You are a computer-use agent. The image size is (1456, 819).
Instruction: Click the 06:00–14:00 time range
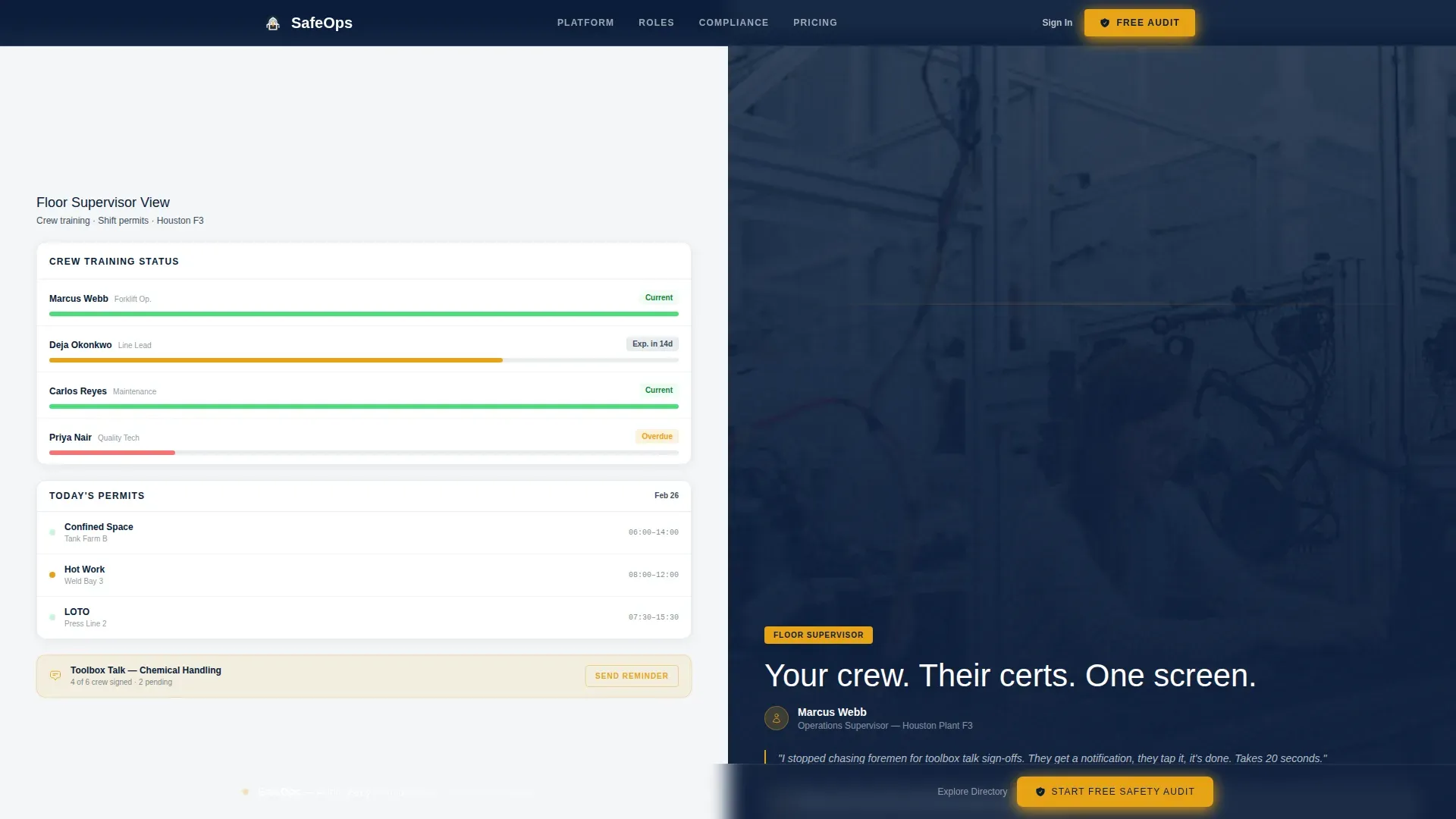pyautogui.click(x=654, y=532)
